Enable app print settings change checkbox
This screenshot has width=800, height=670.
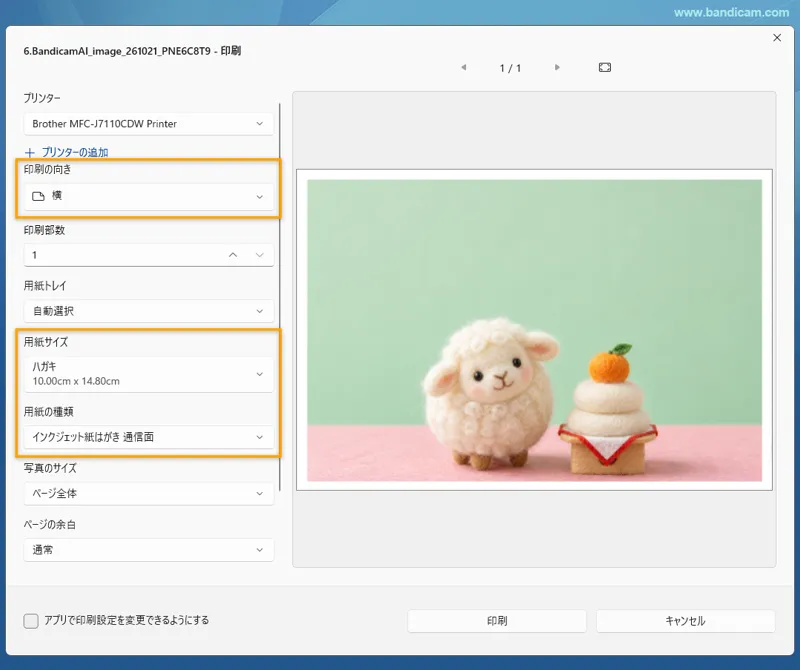(31, 621)
